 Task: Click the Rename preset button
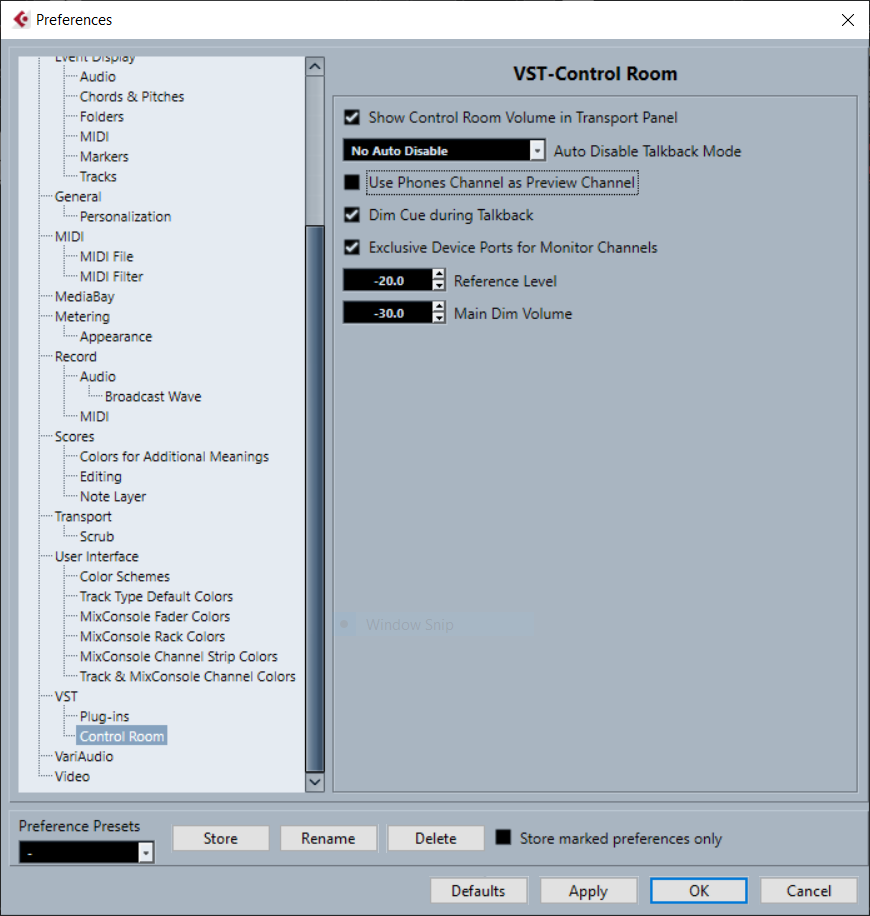328,838
